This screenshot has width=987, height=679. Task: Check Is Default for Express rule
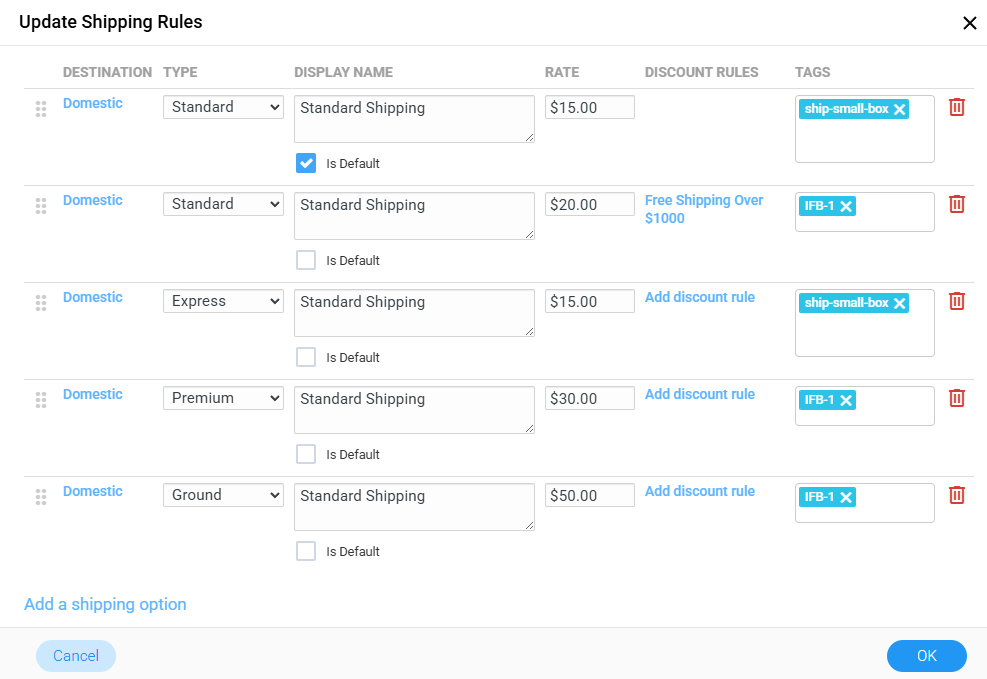click(306, 357)
